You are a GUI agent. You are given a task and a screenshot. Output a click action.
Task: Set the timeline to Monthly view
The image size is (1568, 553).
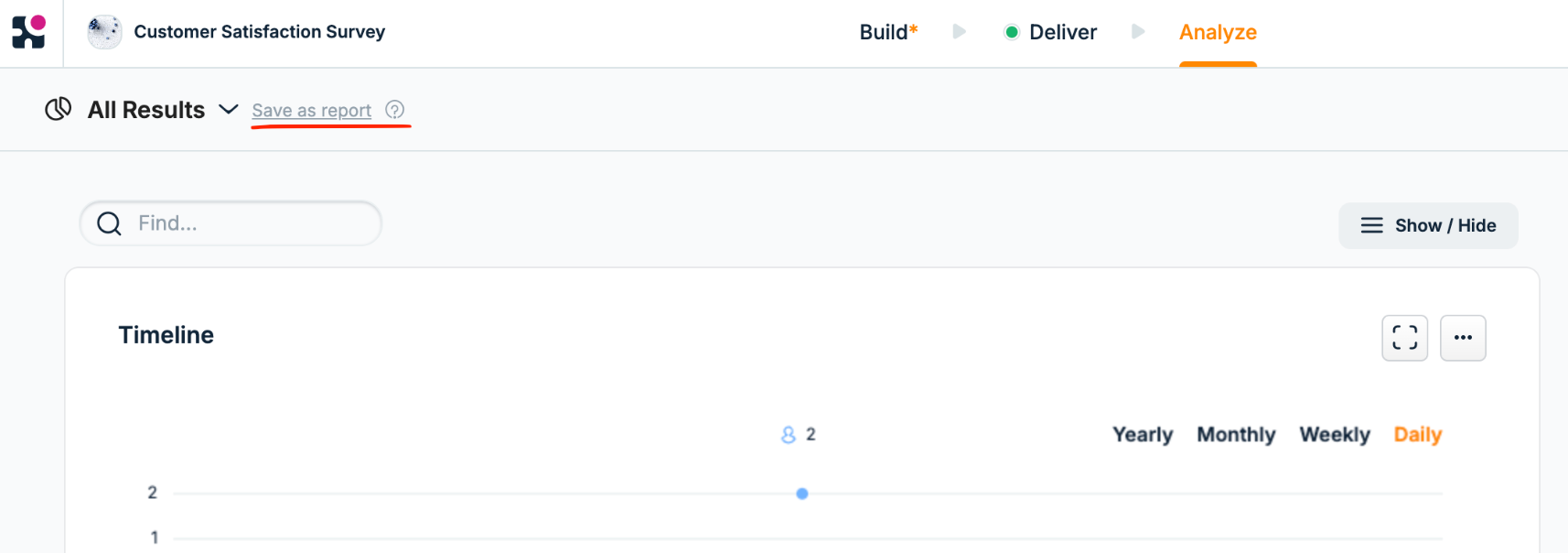point(1235,435)
